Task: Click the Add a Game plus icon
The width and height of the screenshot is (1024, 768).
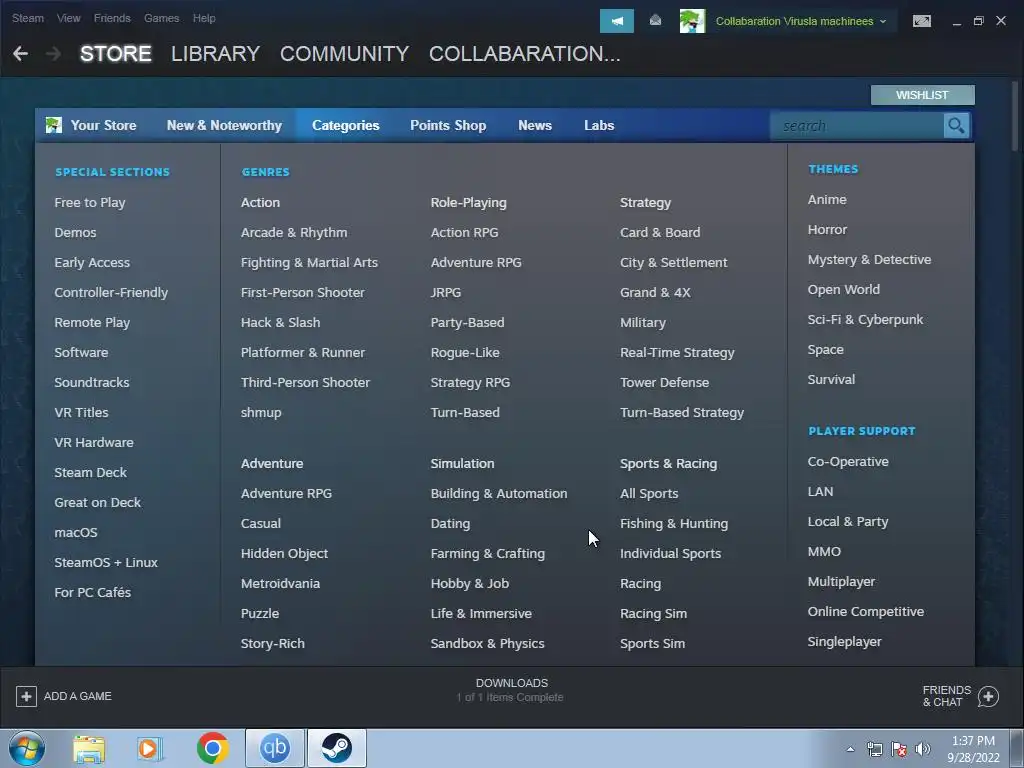Action: (26, 696)
